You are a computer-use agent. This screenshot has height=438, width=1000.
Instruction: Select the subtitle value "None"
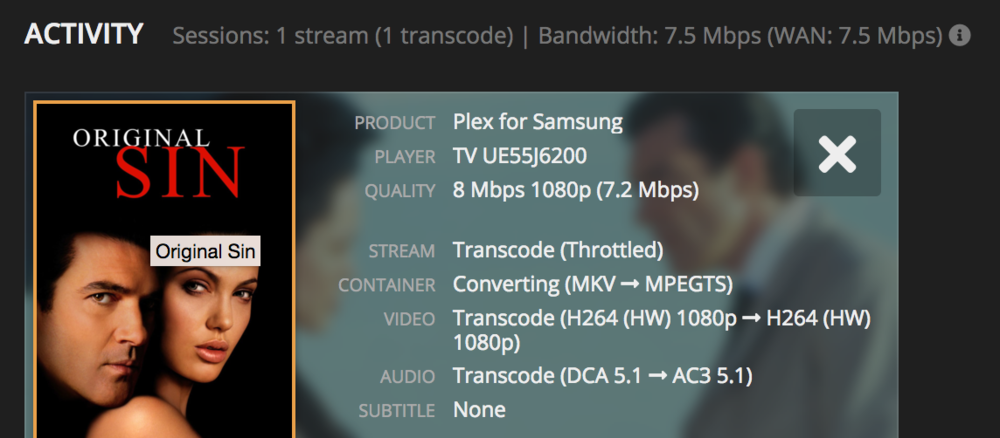point(479,410)
